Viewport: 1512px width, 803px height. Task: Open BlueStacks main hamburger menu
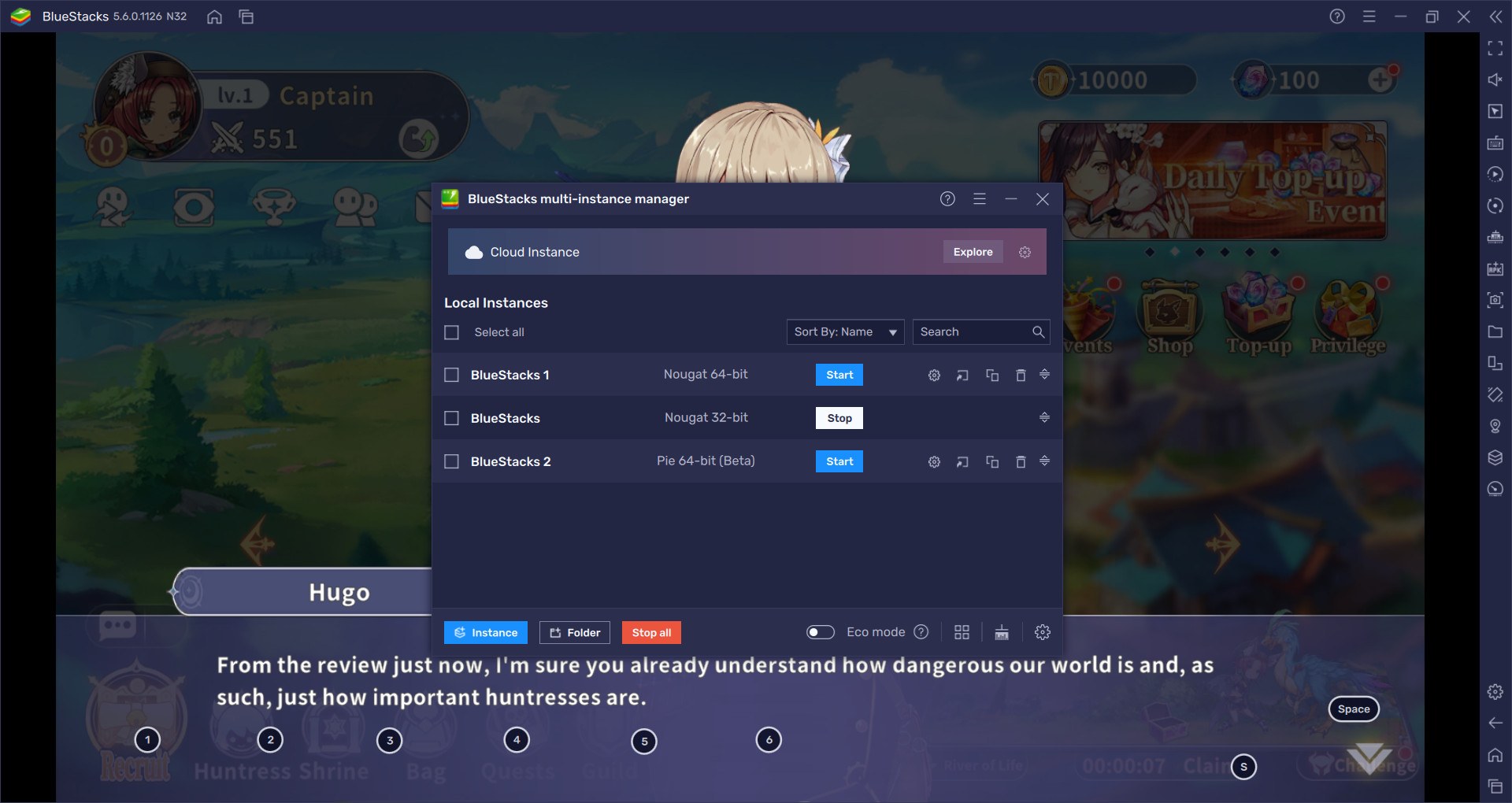pyautogui.click(x=1369, y=17)
